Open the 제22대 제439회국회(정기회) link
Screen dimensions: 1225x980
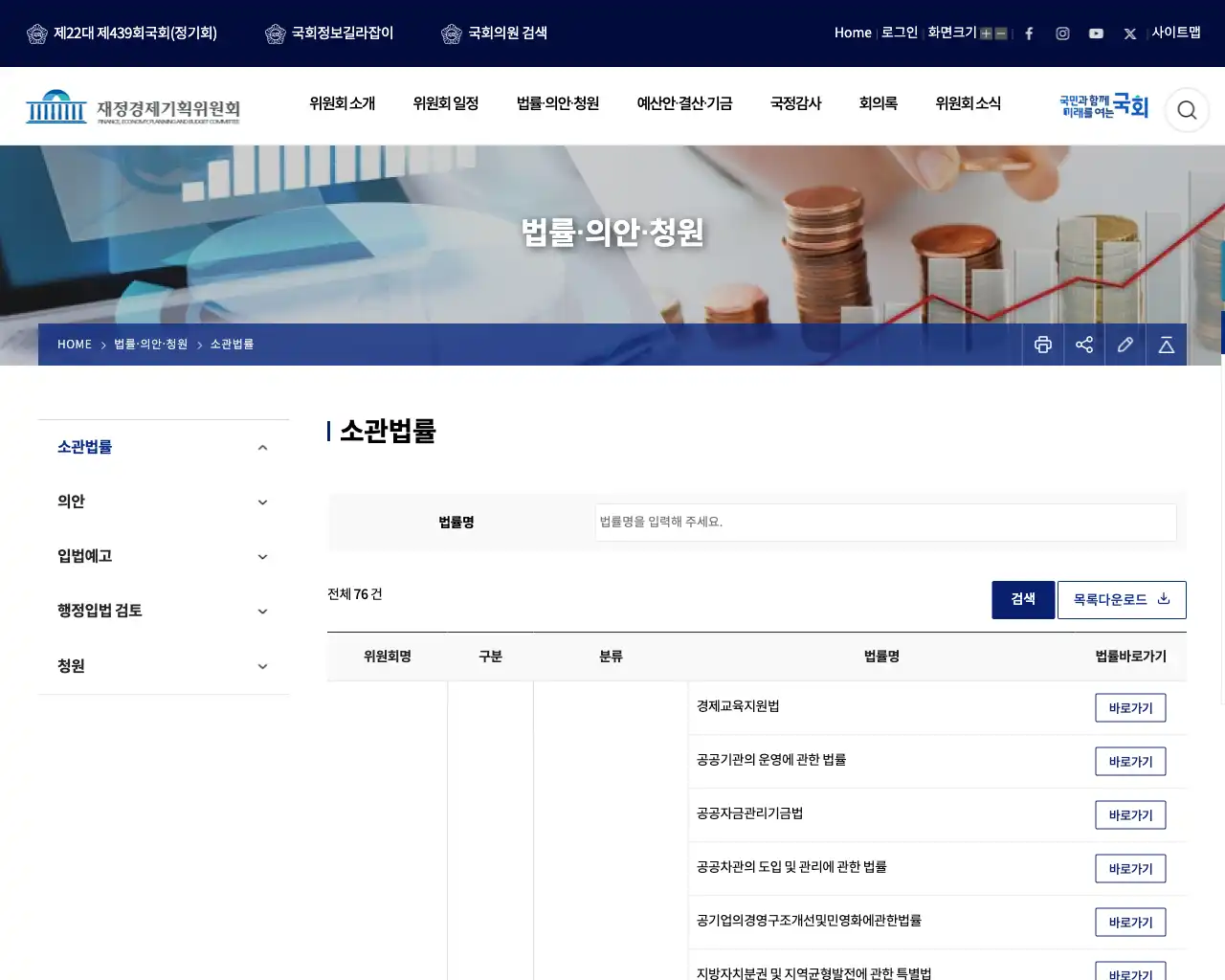point(122,33)
